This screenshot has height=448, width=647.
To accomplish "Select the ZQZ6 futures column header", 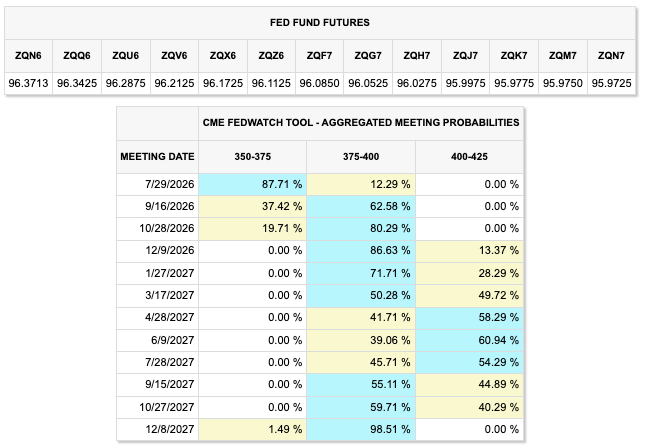I will pos(272,56).
